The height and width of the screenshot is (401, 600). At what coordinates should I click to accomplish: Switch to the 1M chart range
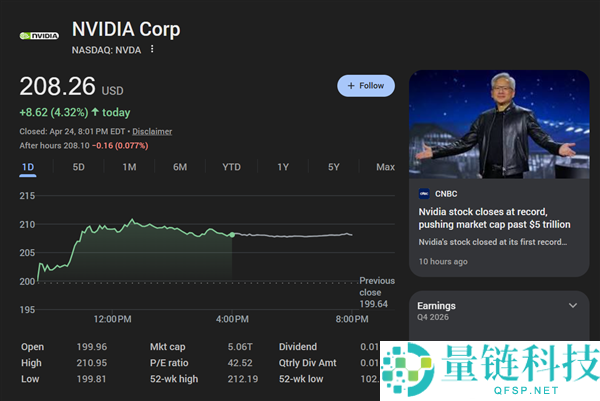coord(129,167)
